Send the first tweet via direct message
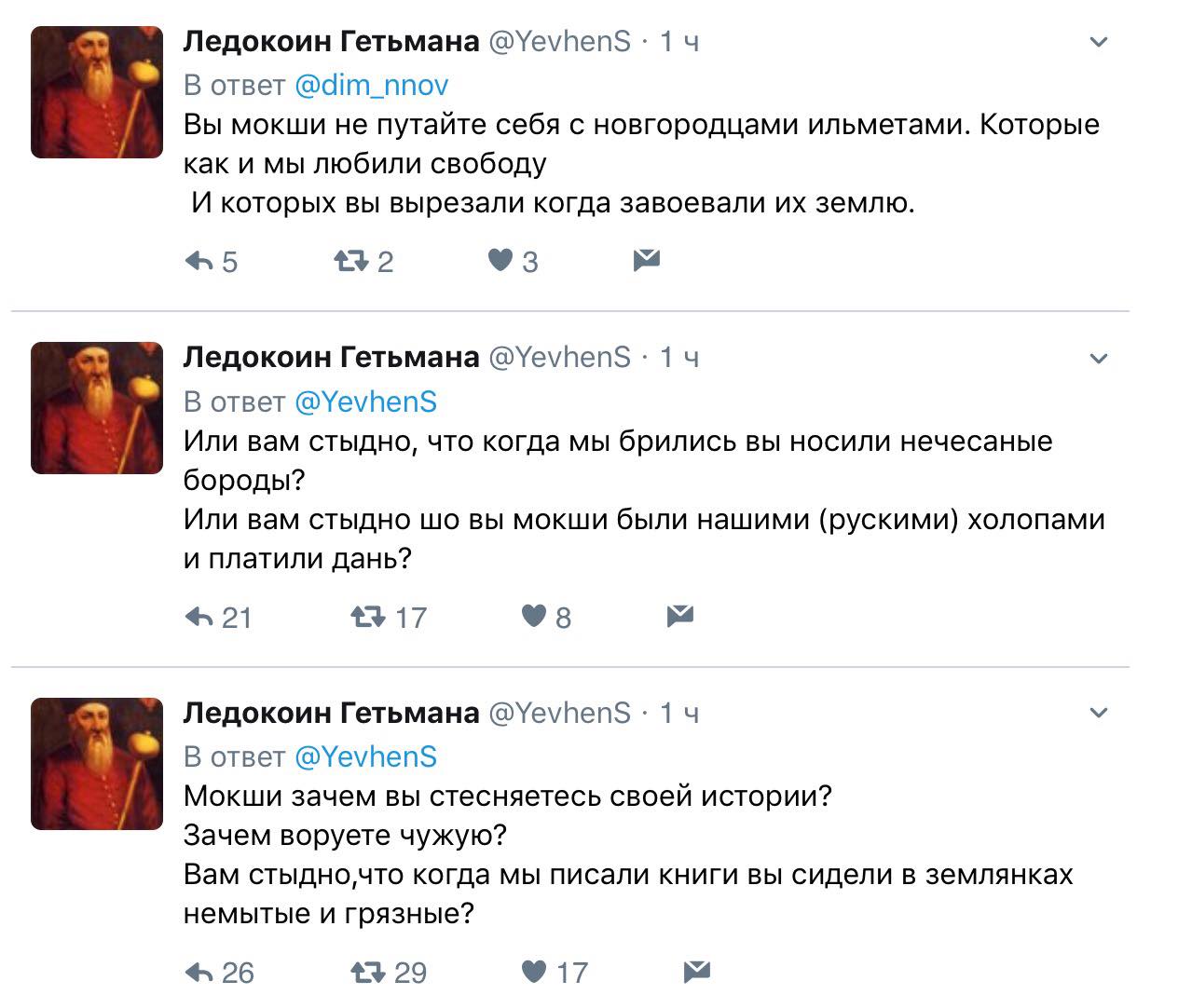This screenshot has width=1192, height=1008. [x=646, y=260]
